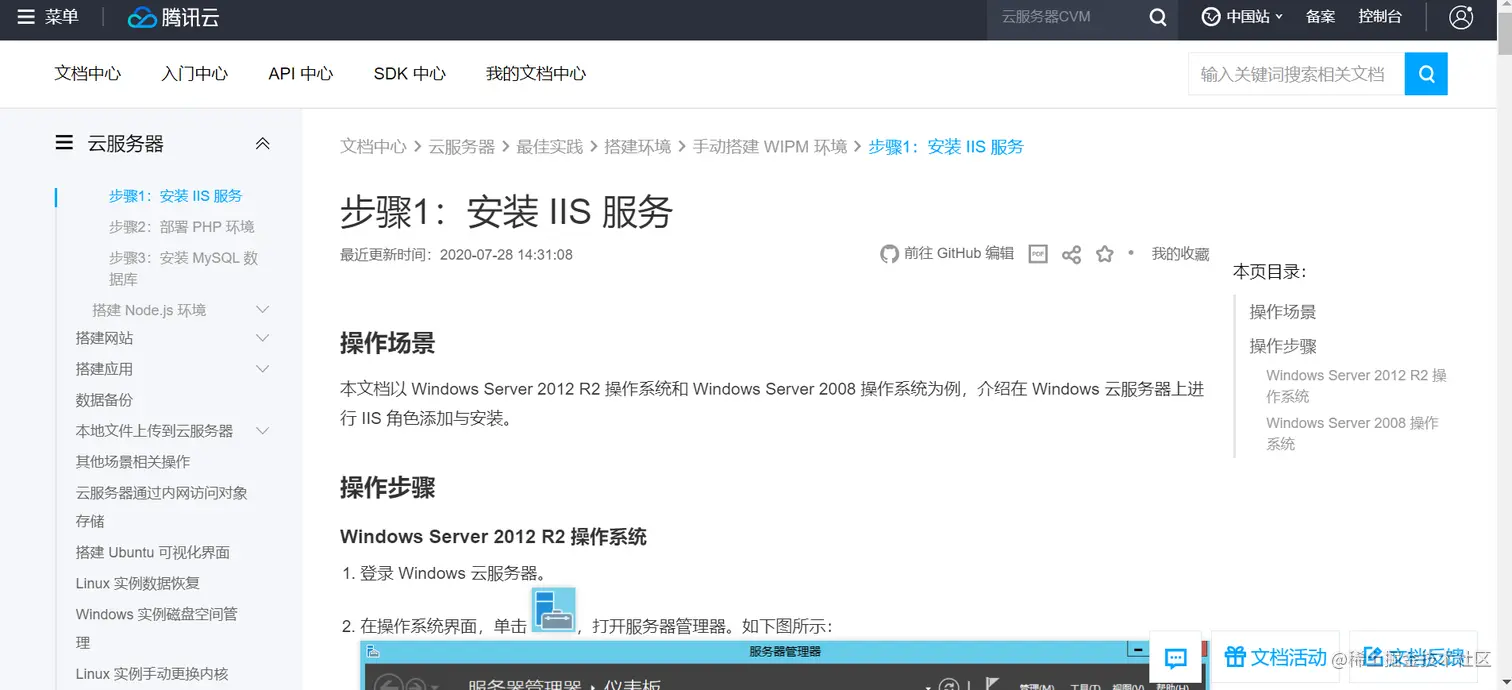Open 我的收藏 link

point(1180,254)
